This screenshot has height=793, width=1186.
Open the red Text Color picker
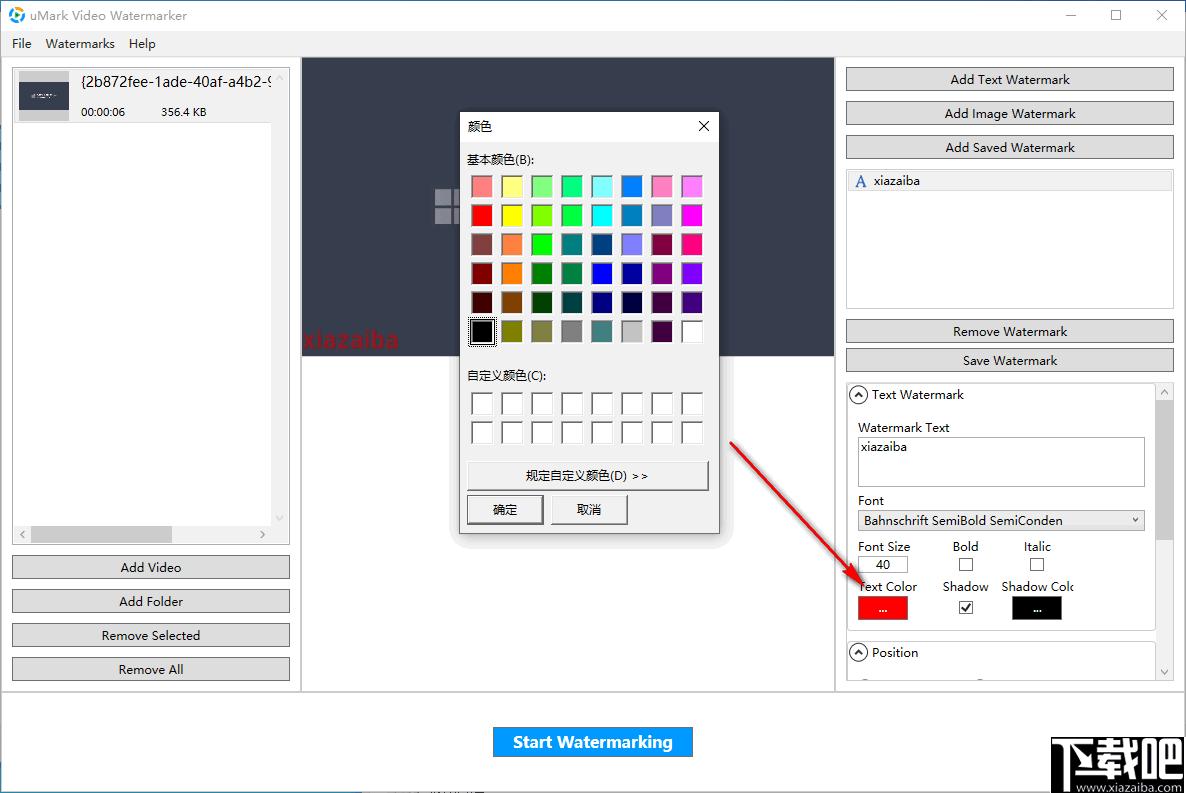(x=883, y=608)
